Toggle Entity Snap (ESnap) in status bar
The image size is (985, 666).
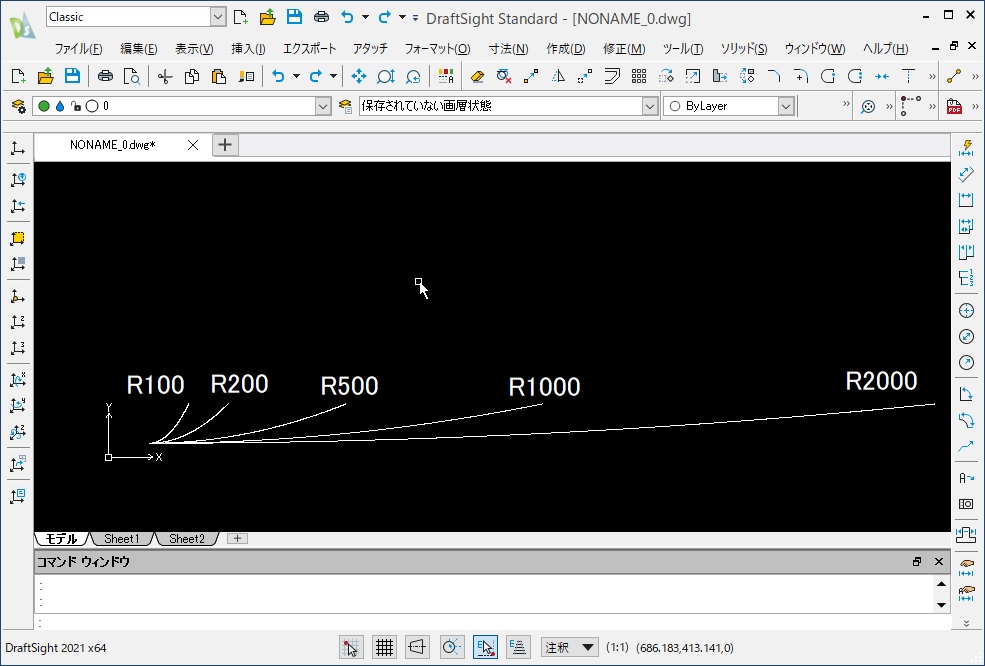(x=485, y=647)
